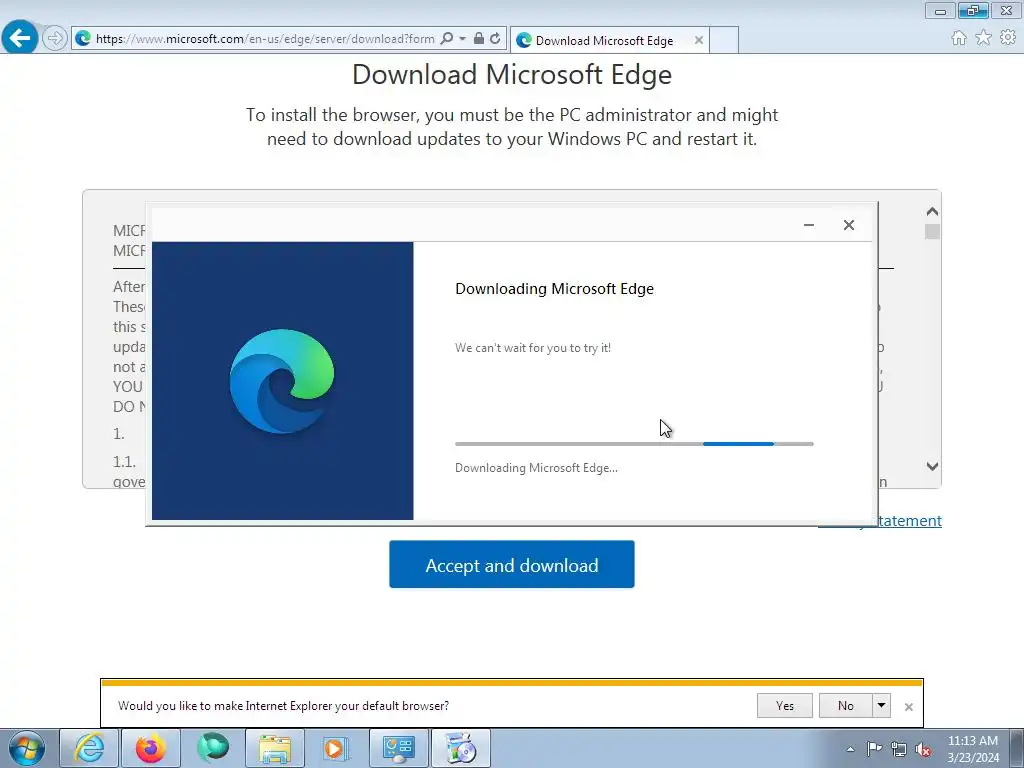Click the address bar search magnifier icon
Viewport: 1024px width, 768px height.
coord(447,39)
